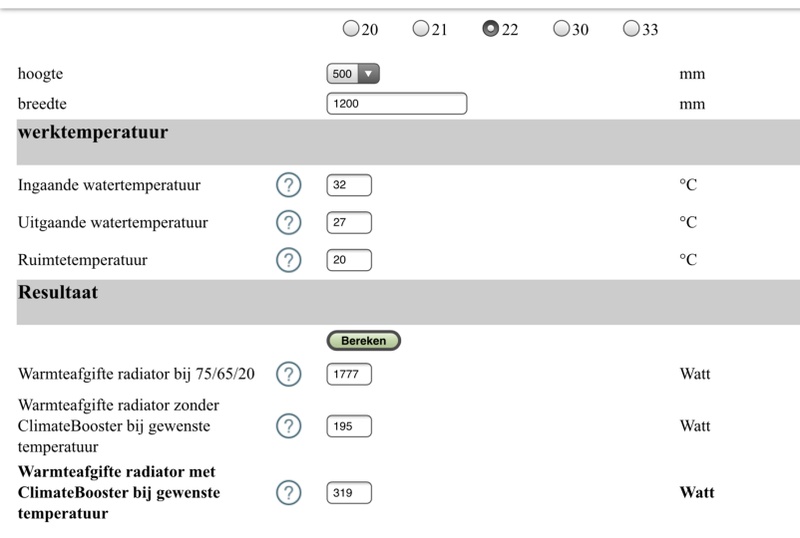The width and height of the screenshot is (800, 538).
Task: Select the Ruimtetemperatuur input box
Action: click(x=349, y=260)
